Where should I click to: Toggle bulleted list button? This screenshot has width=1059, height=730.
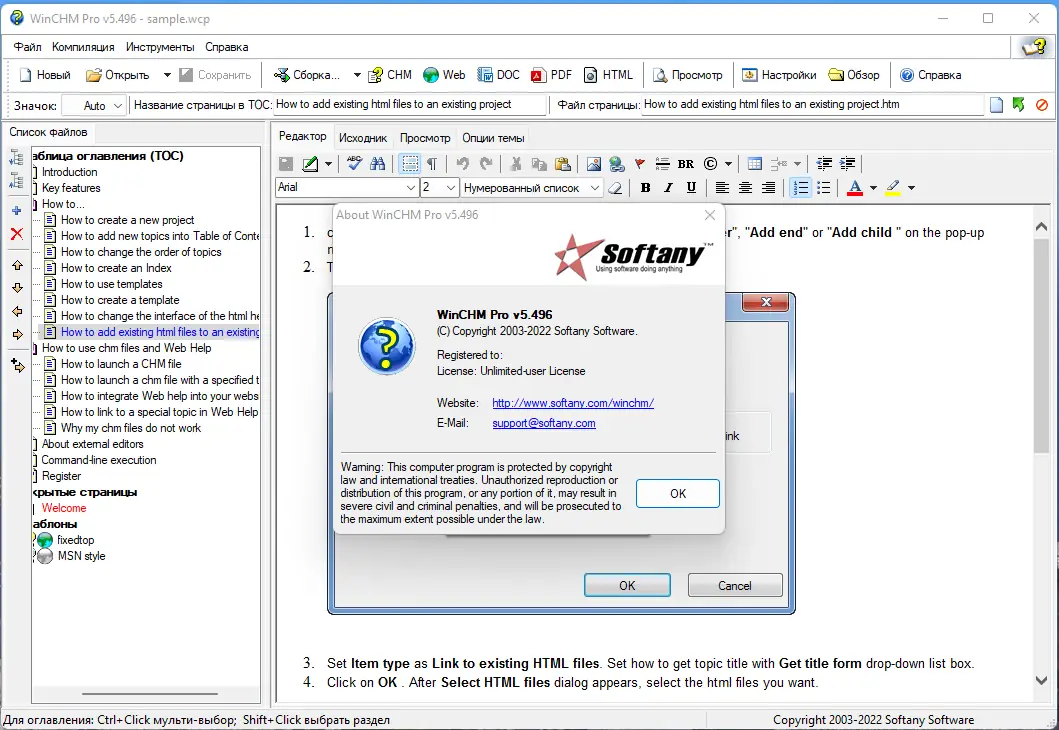[x=823, y=188]
